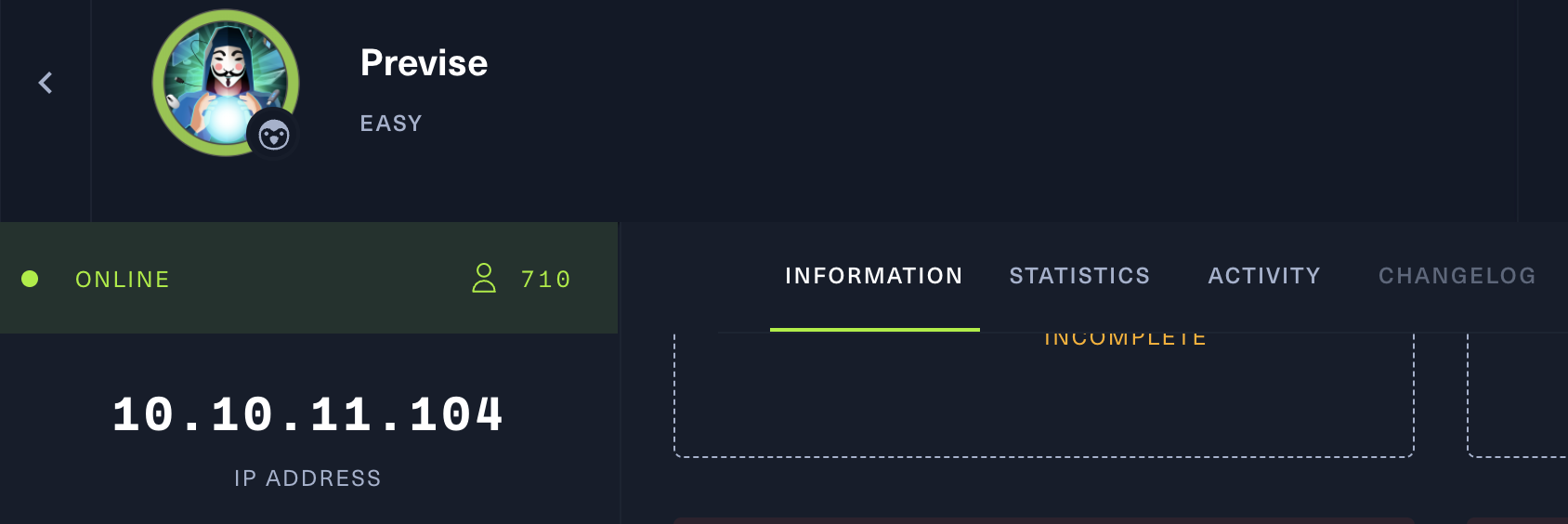Click the 710 player count
Screen dimensions: 1568x524
pyautogui.click(x=545, y=280)
